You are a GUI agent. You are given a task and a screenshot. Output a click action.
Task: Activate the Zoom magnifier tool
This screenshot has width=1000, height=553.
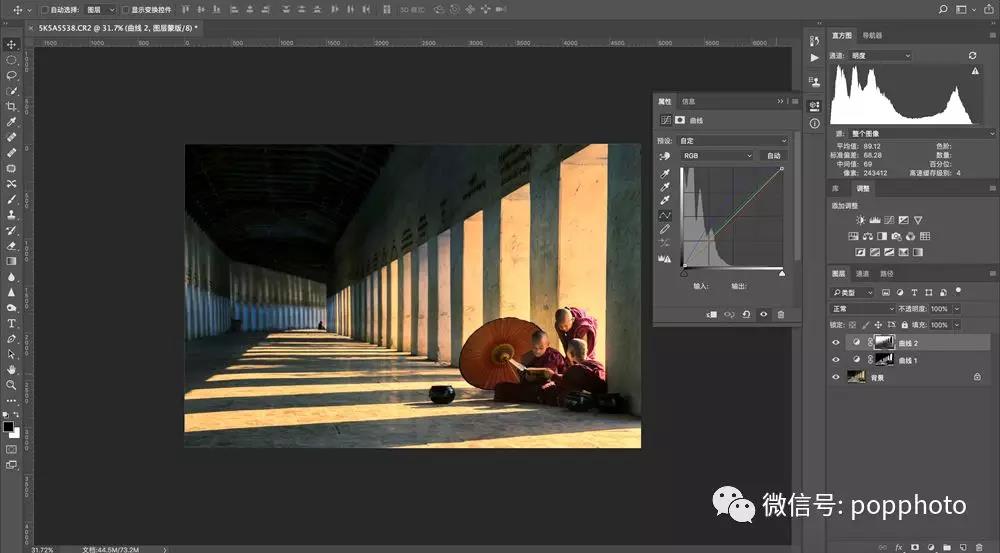click(x=11, y=384)
